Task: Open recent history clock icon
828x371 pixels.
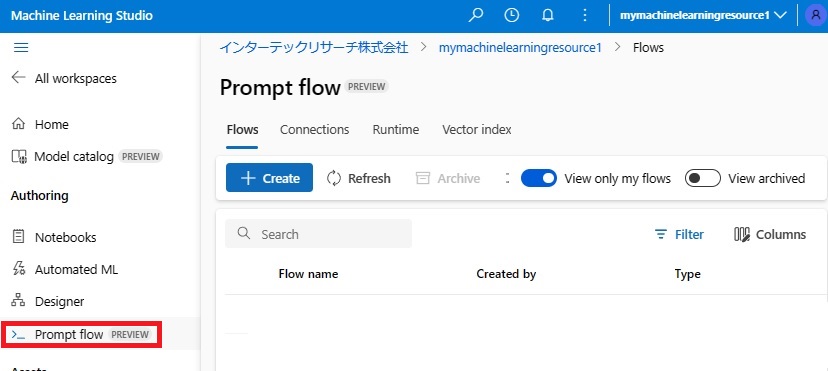Action: (512, 15)
